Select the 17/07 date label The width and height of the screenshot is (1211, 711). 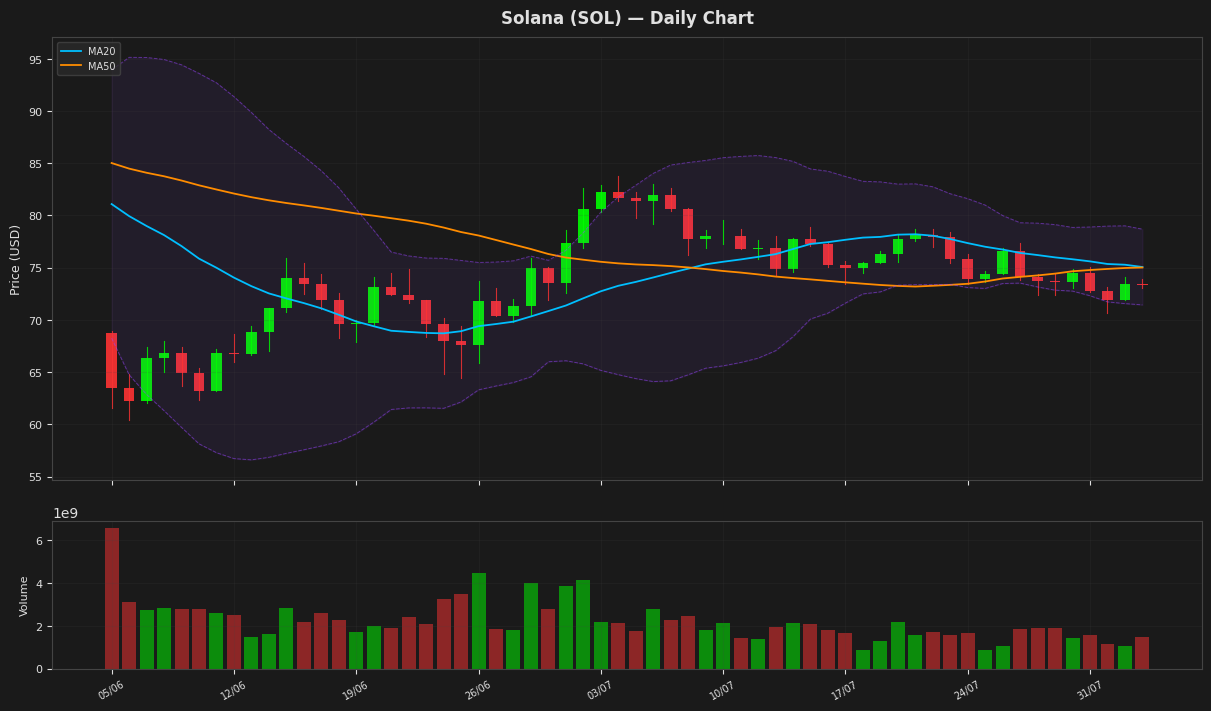[x=844, y=690]
